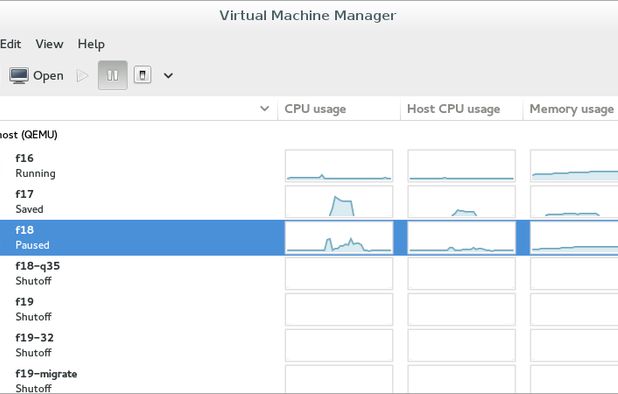Click the empty f18-q35 CPU usage graph

(x=339, y=273)
